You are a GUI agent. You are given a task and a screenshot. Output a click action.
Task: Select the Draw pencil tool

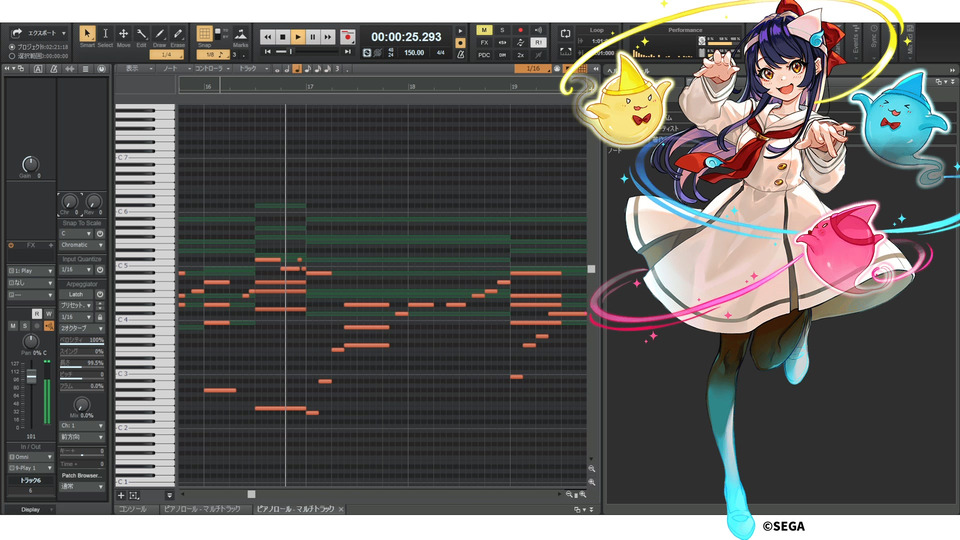(159, 34)
